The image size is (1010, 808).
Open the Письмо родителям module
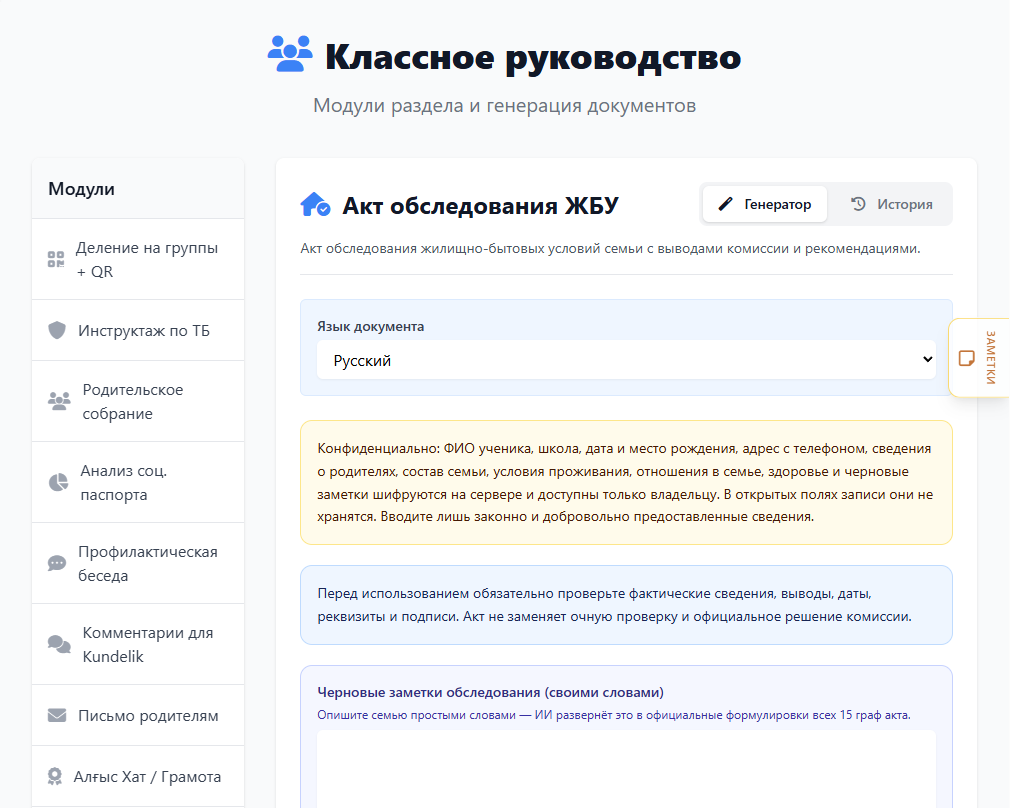pyautogui.click(x=138, y=715)
